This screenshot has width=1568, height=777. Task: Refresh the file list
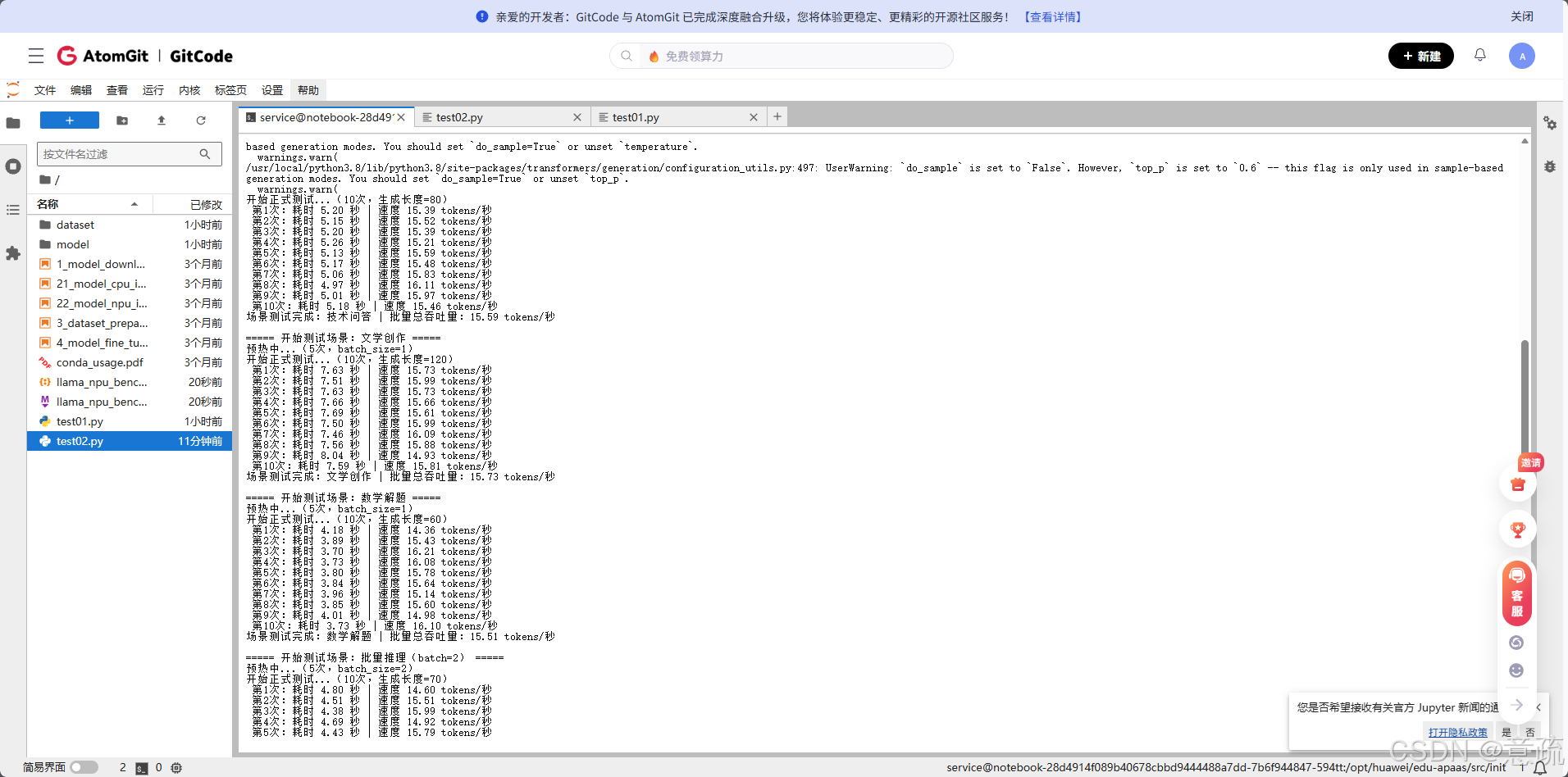(x=201, y=120)
